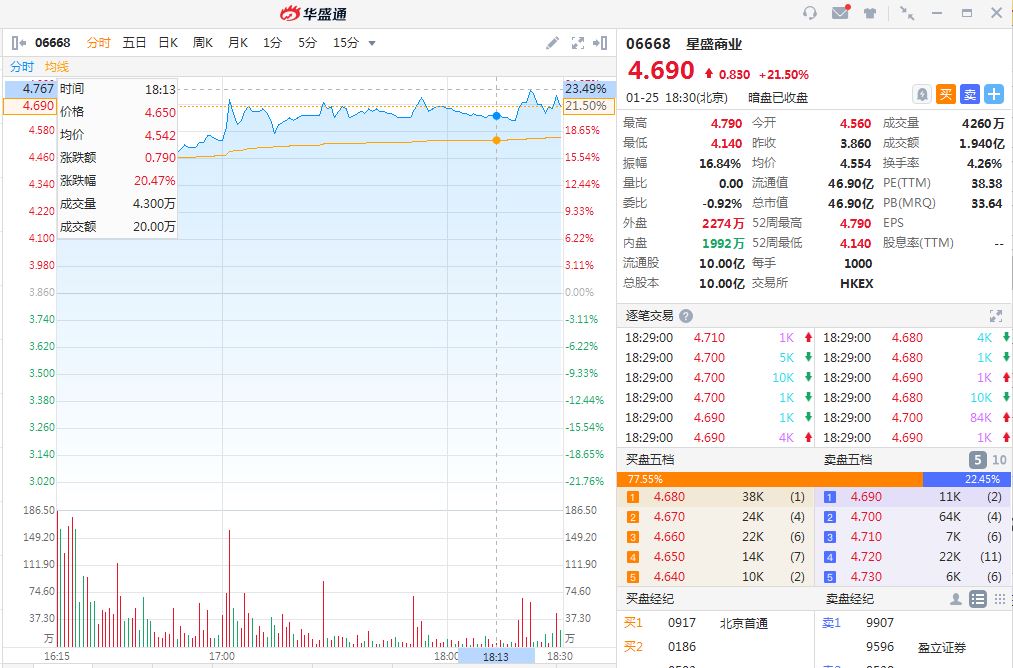Screen dimensions: 1013x668
Task: Toggle the 均线 average line display
Action: point(56,66)
